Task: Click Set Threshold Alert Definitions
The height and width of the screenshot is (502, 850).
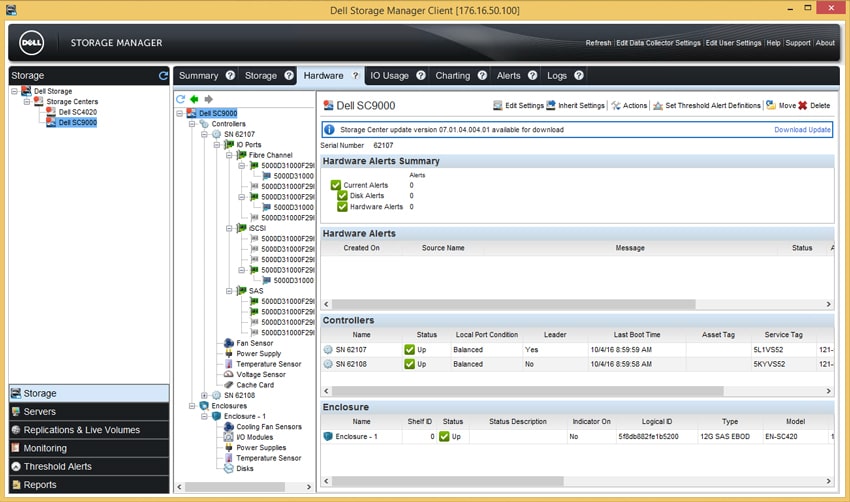Action: click(707, 106)
